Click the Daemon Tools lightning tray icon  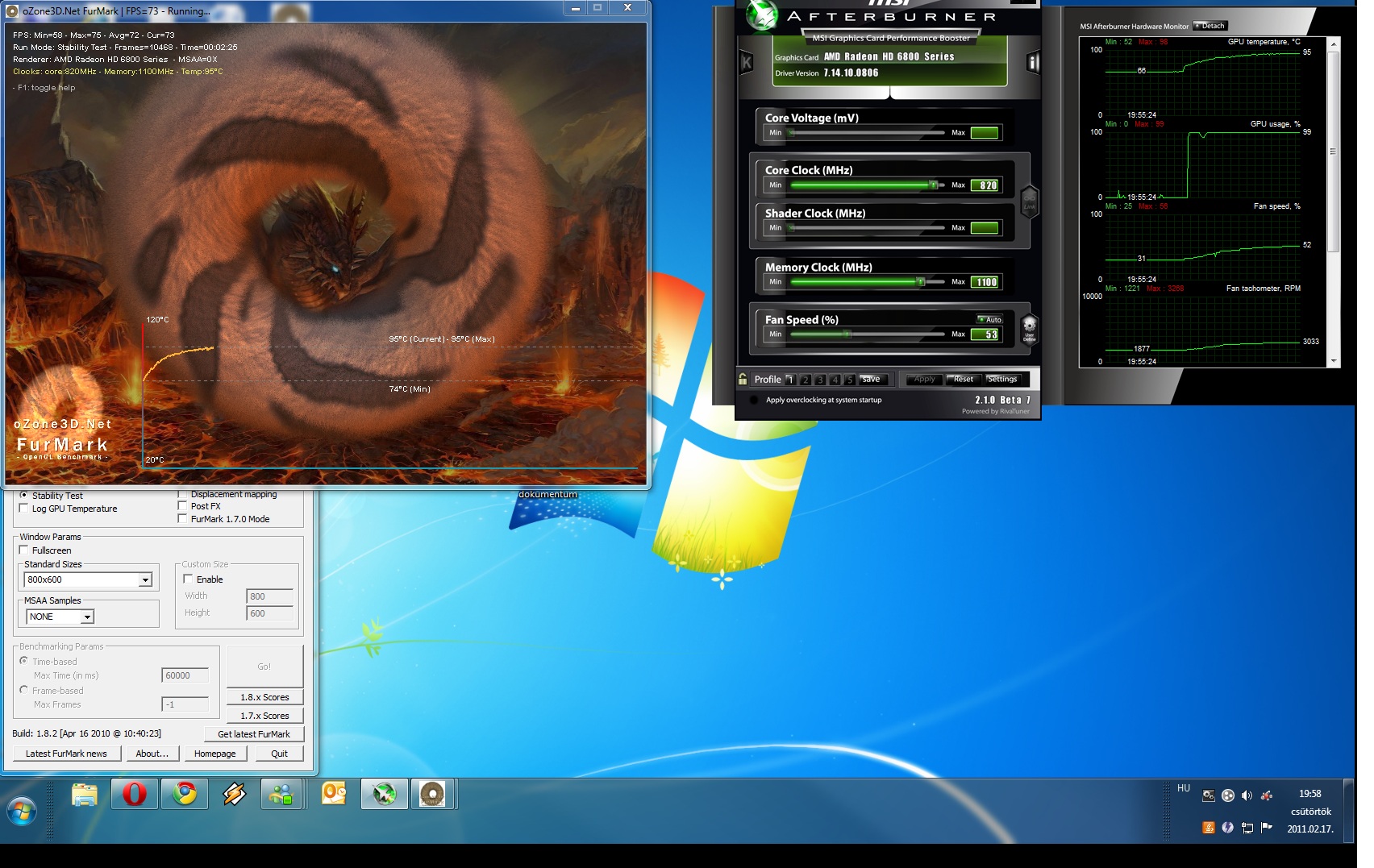[1227, 827]
